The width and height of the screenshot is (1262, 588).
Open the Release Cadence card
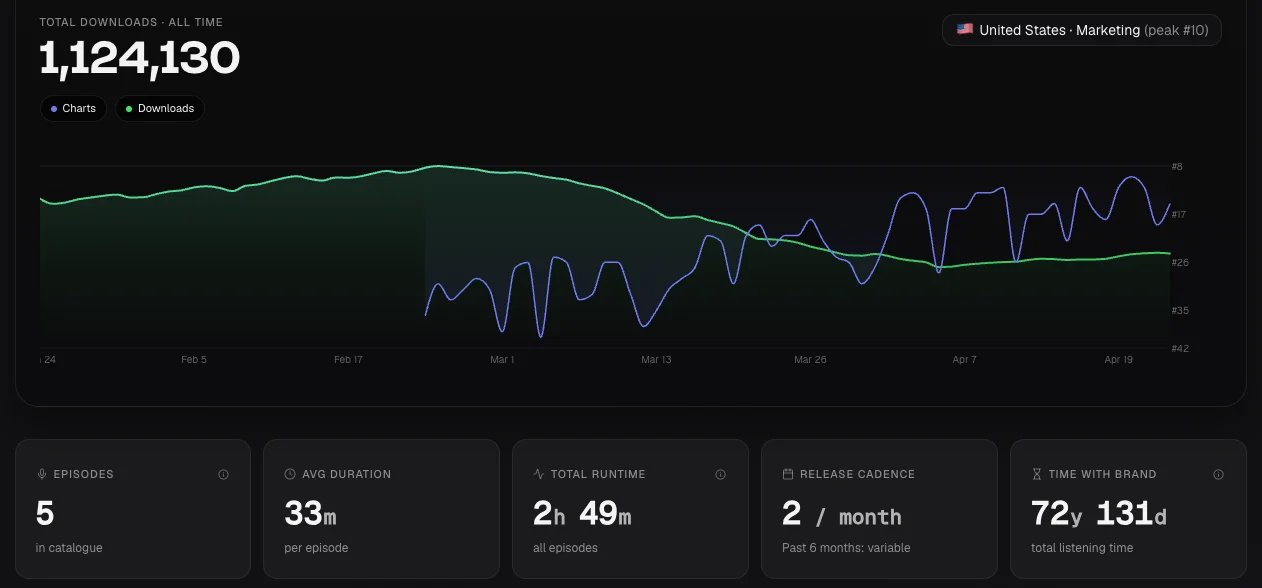[879, 509]
